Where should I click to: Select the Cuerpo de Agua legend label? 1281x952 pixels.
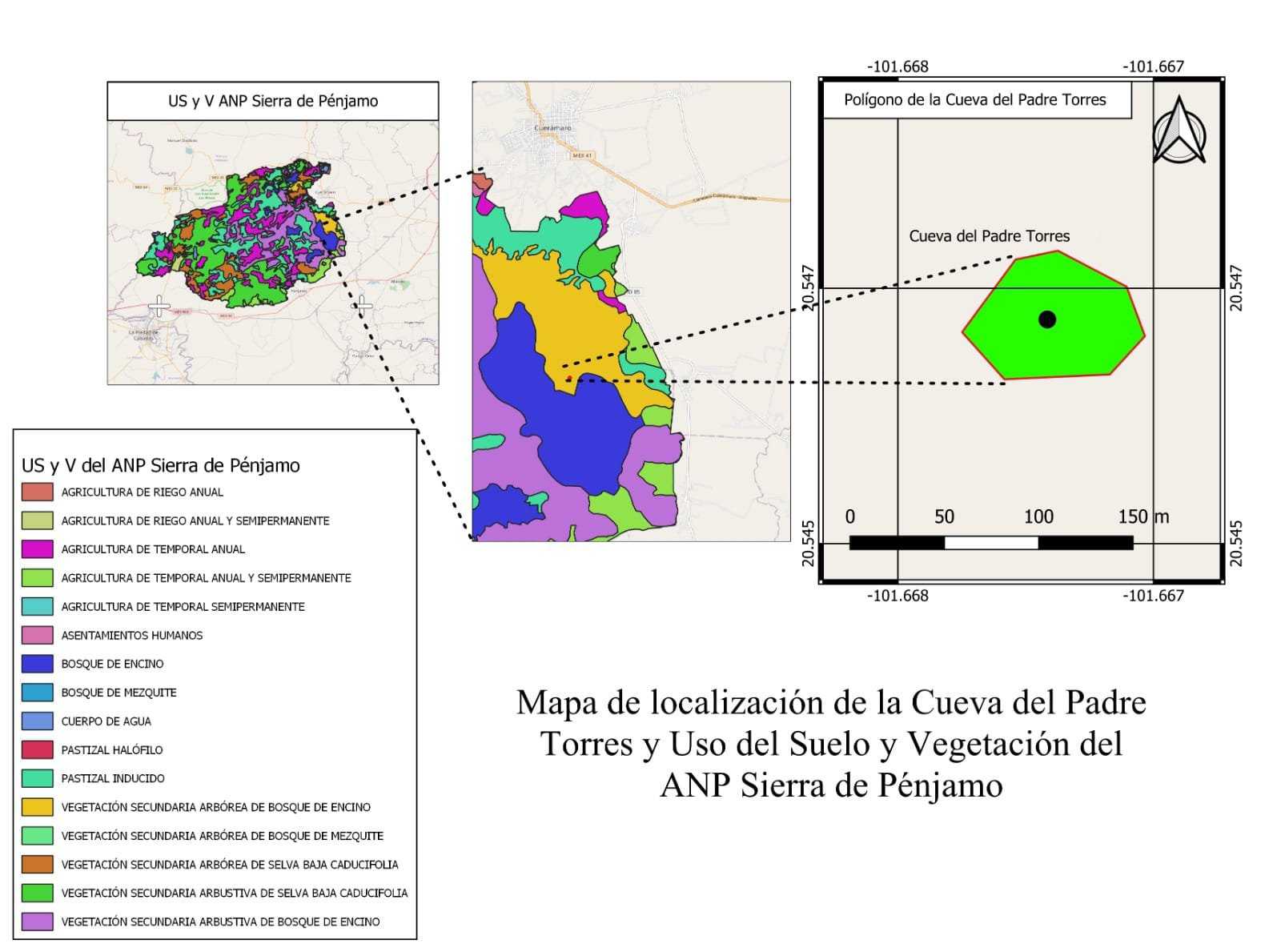[x=106, y=721]
